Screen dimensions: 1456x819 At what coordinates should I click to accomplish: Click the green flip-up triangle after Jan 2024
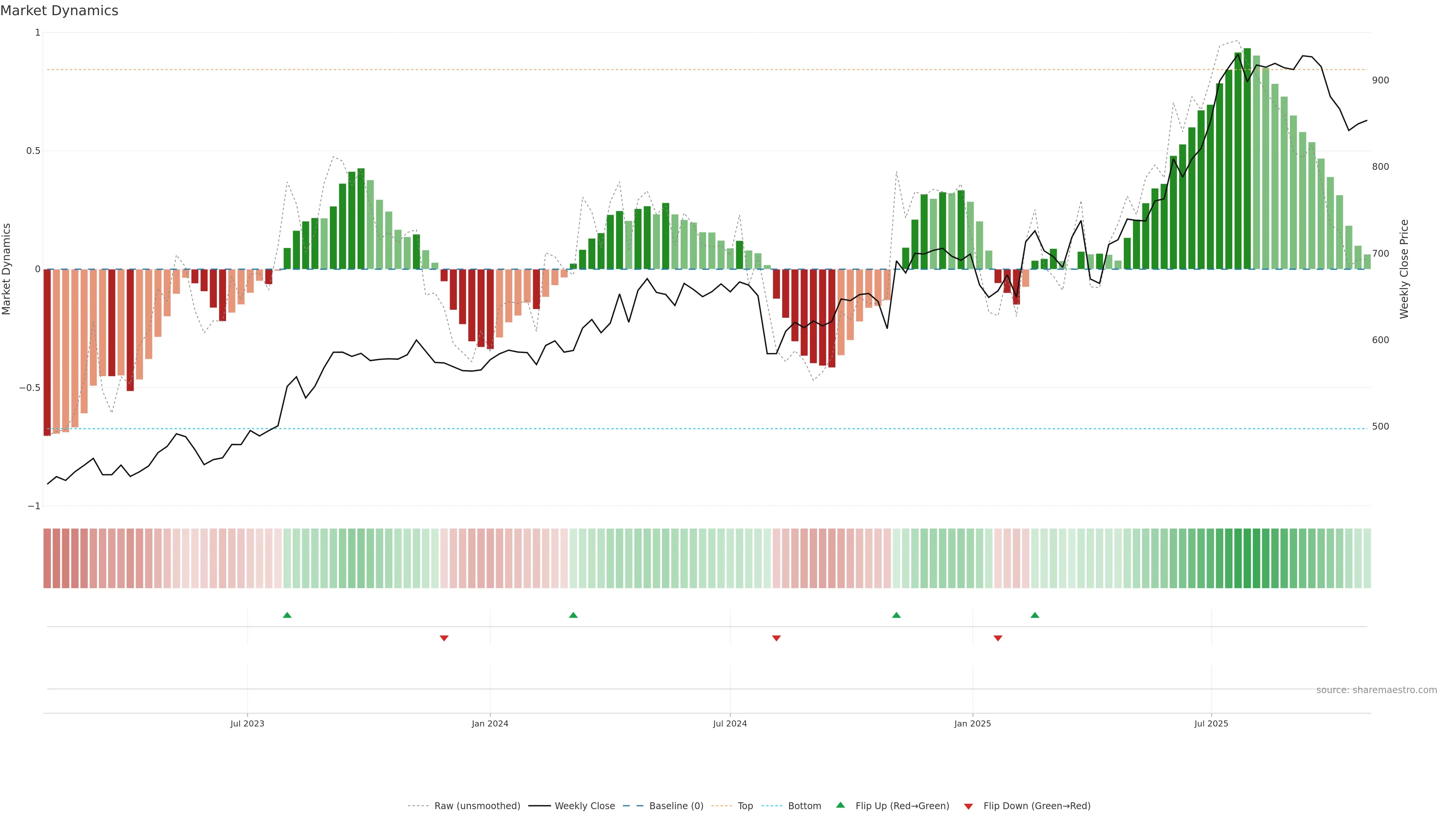(573, 615)
